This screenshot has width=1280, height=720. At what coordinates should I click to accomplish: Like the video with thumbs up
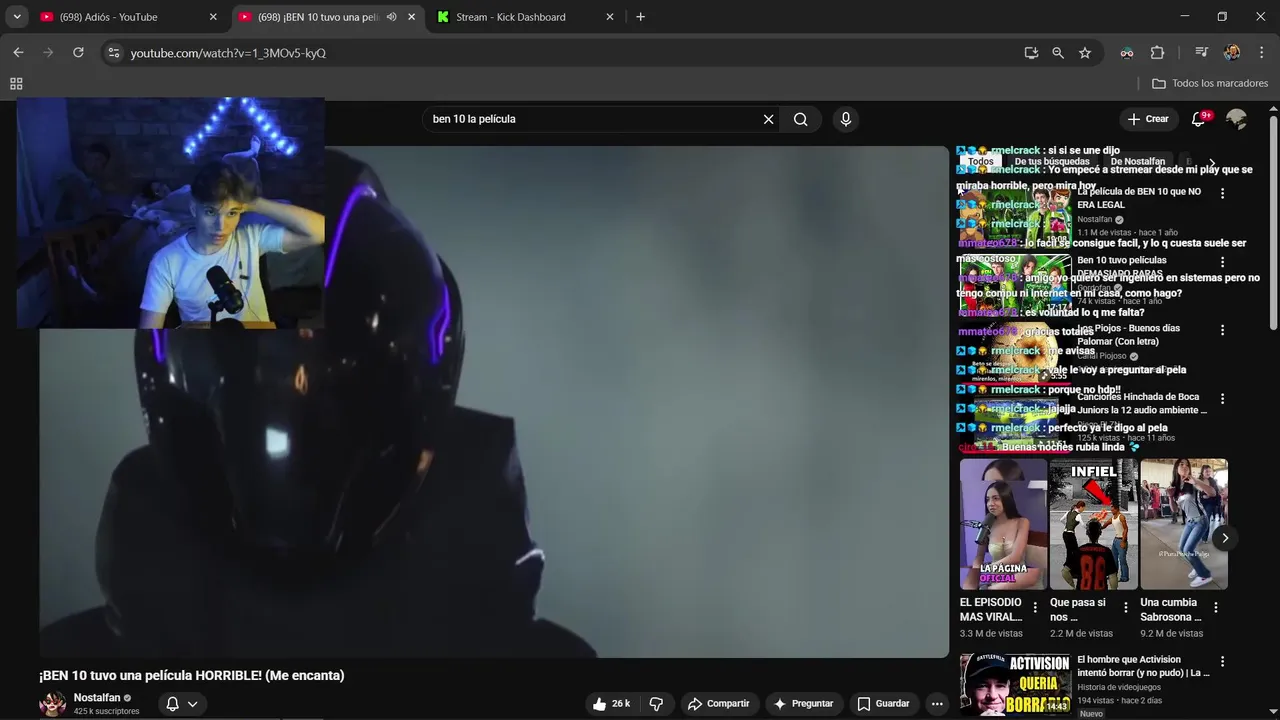pyautogui.click(x=611, y=704)
